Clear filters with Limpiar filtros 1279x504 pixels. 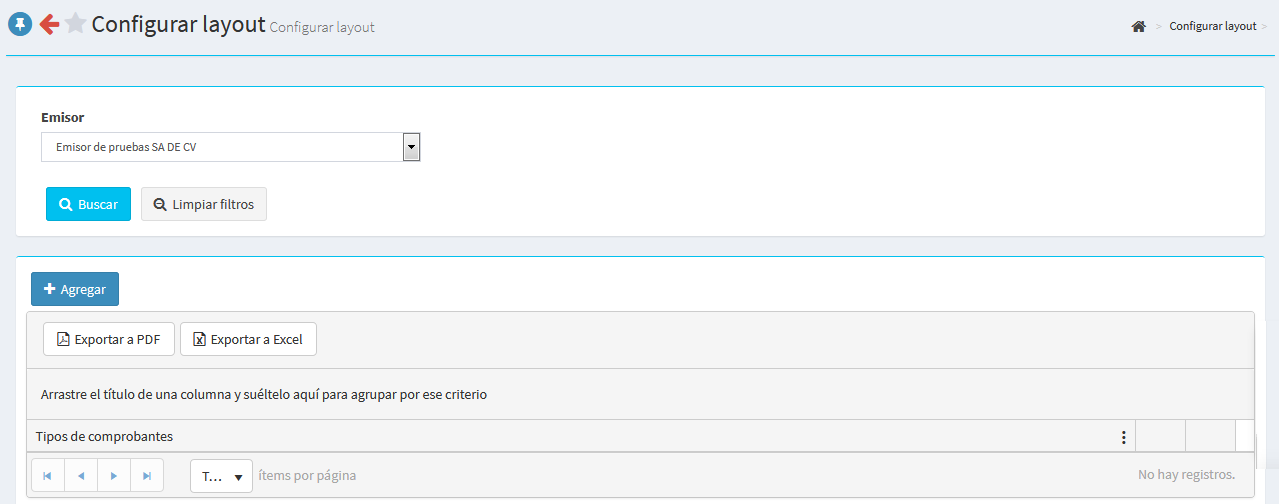203,204
